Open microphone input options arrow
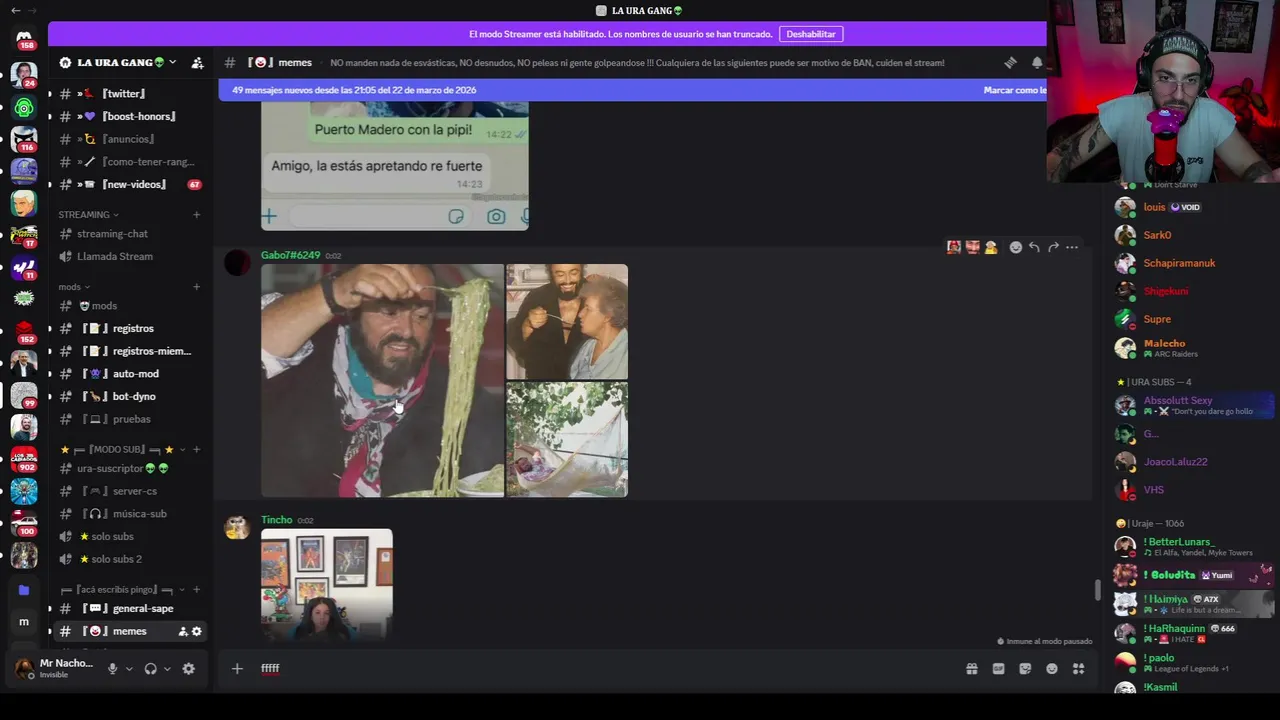1280x720 pixels. point(129,669)
